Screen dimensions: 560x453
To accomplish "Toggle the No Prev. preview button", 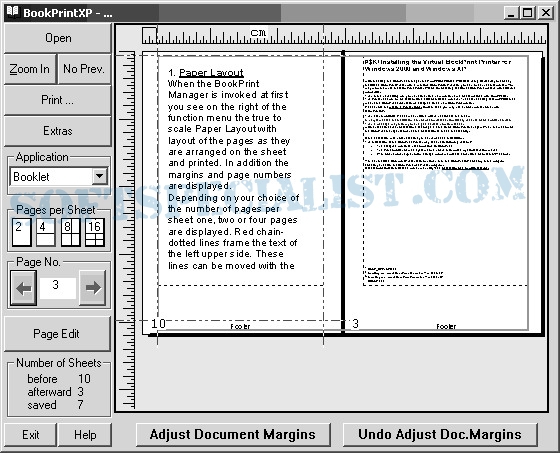I will pos(84,69).
